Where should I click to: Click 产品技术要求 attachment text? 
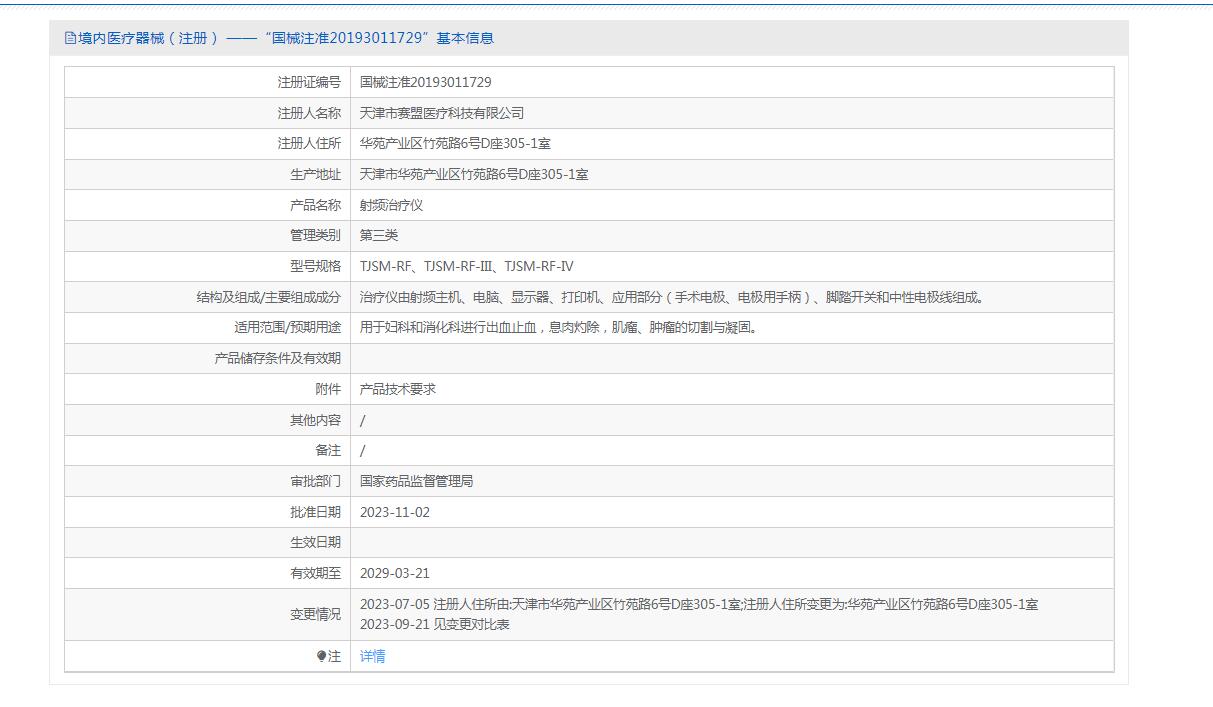point(397,390)
